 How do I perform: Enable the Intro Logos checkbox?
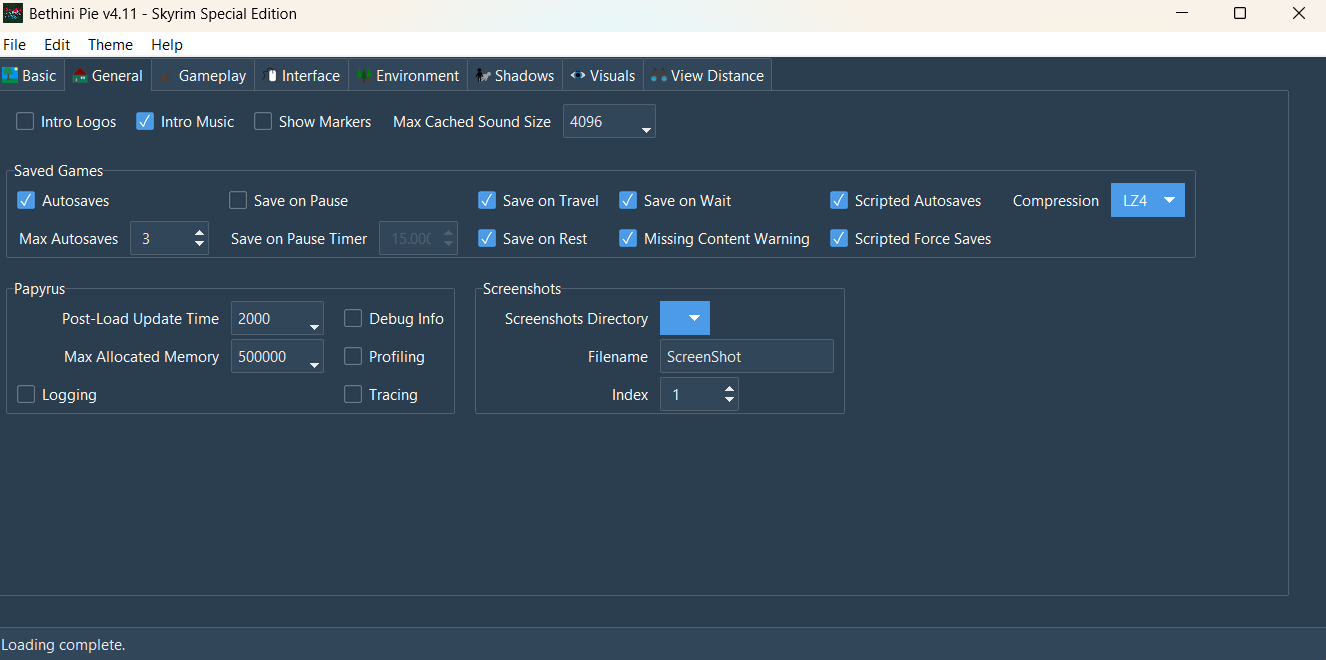click(x=25, y=121)
